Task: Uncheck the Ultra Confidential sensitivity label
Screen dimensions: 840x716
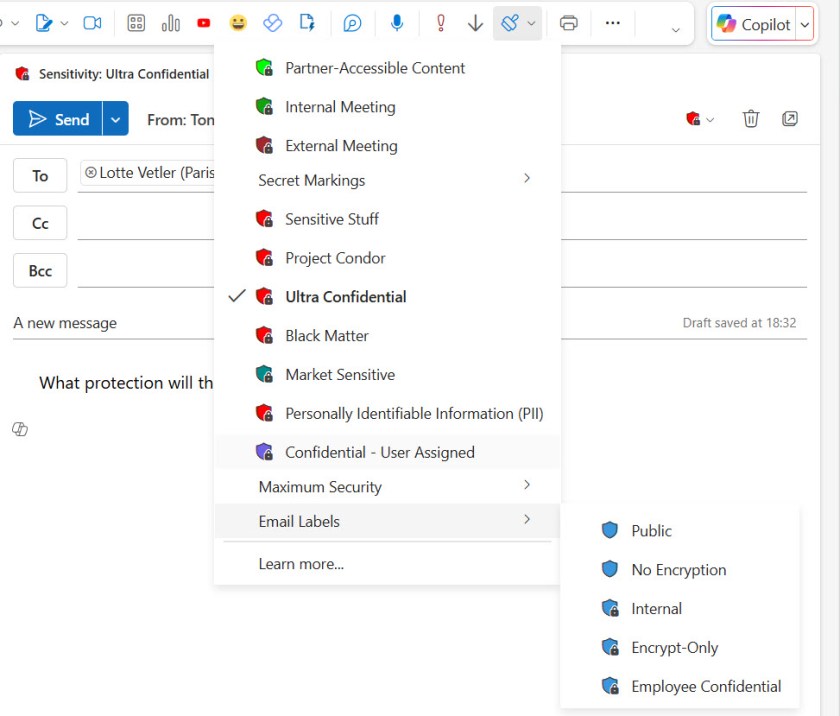Action: click(345, 296)
